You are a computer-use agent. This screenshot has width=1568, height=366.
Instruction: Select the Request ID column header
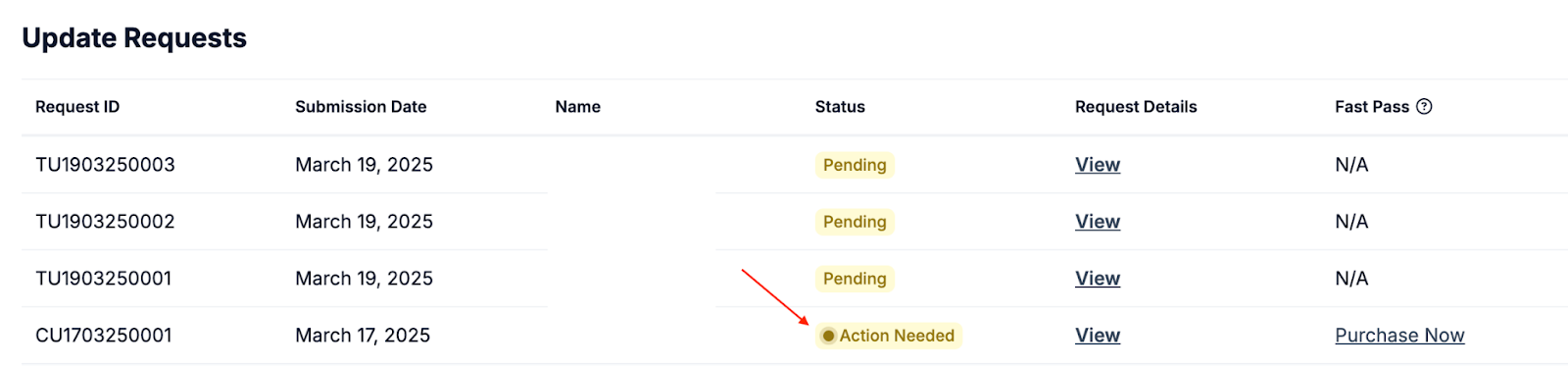tap(77, 107)
